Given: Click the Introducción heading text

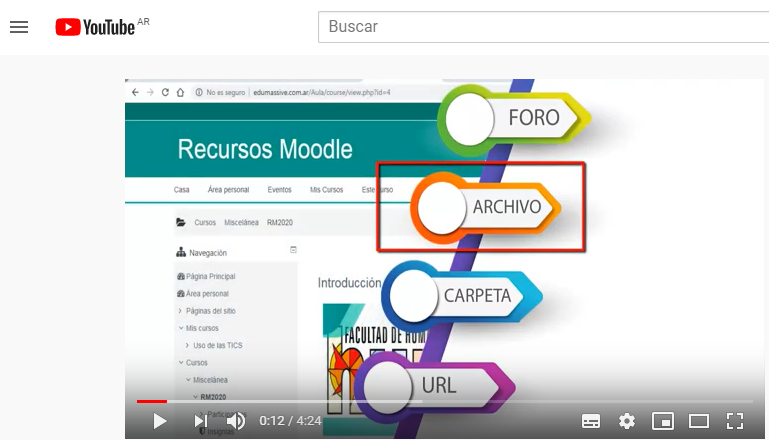Looking at the screenshot, I should pyautogui.click(x=349, y=283).
